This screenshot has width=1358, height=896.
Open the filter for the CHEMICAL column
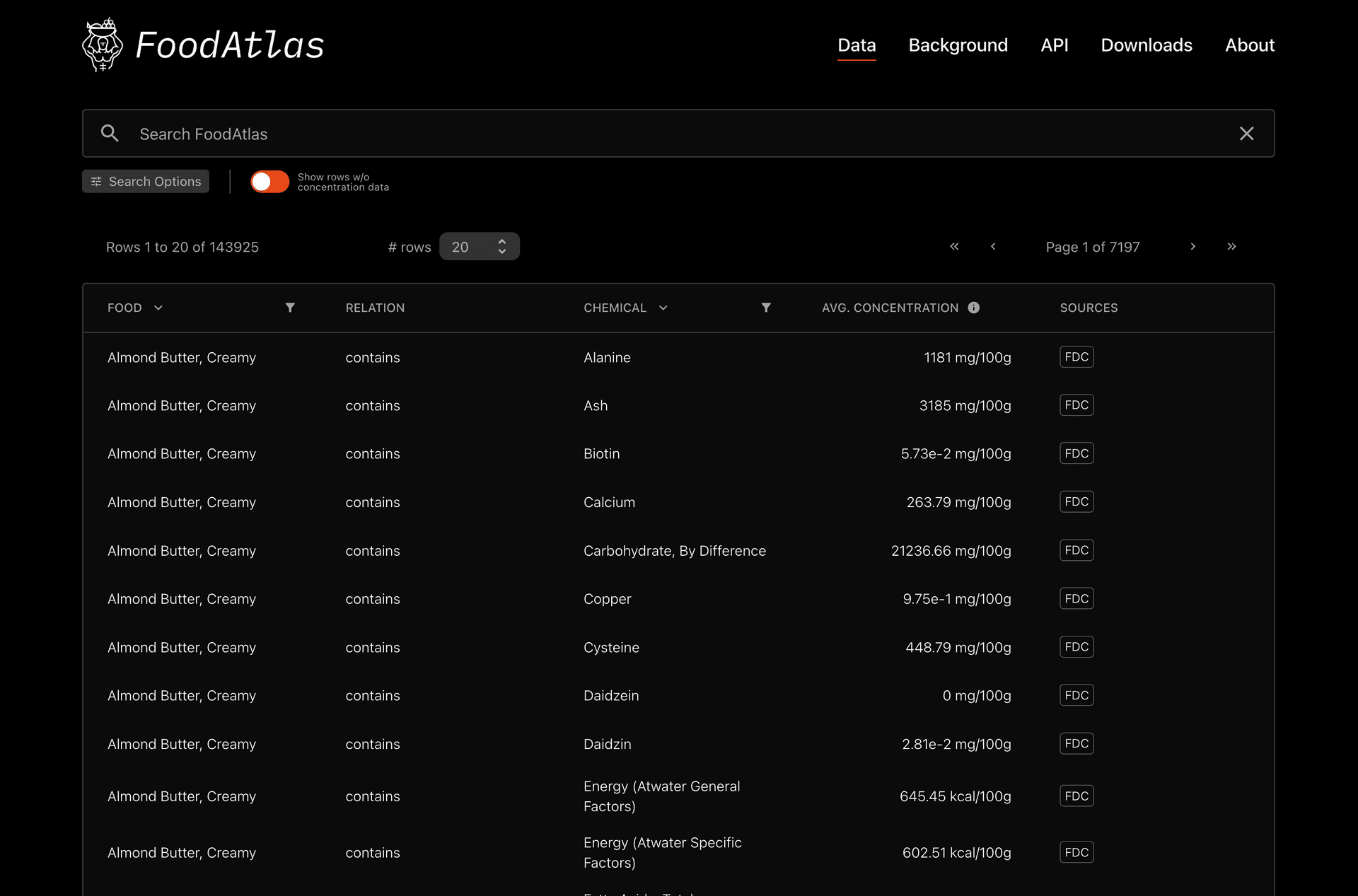[766, 308]
